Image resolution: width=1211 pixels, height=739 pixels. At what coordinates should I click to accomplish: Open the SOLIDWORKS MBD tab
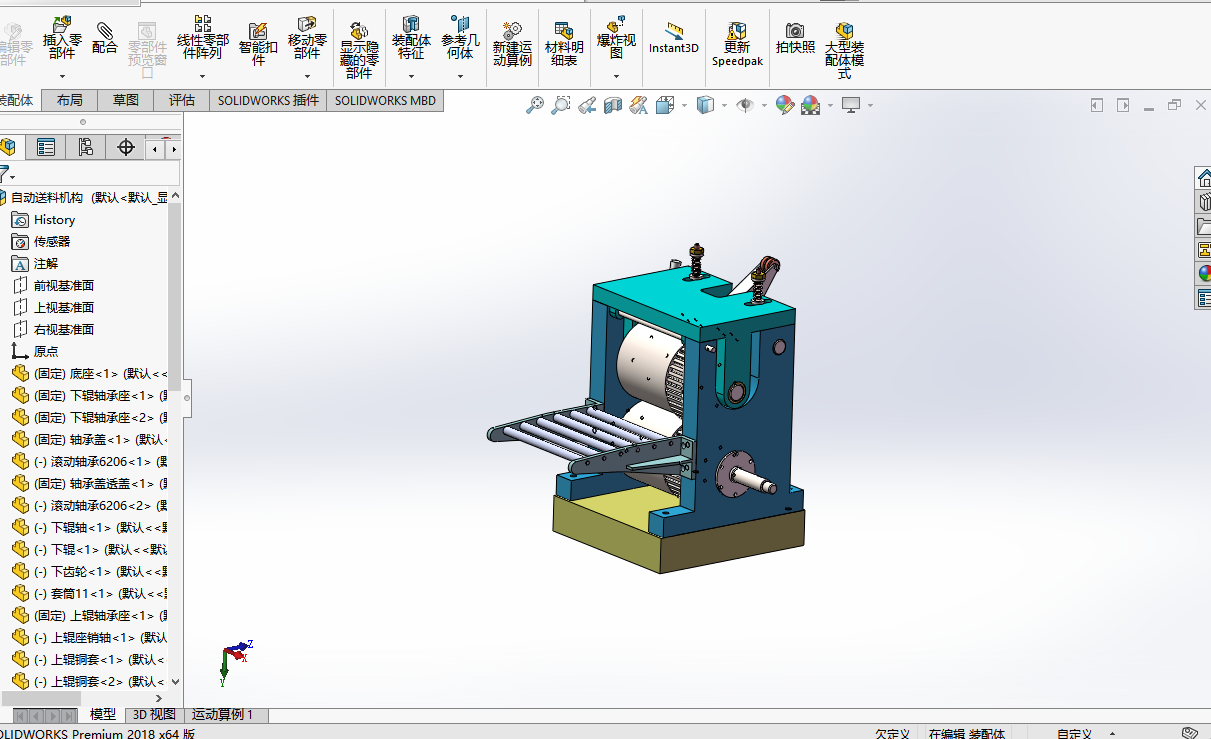pyautogui.click(x=385, y=100)
